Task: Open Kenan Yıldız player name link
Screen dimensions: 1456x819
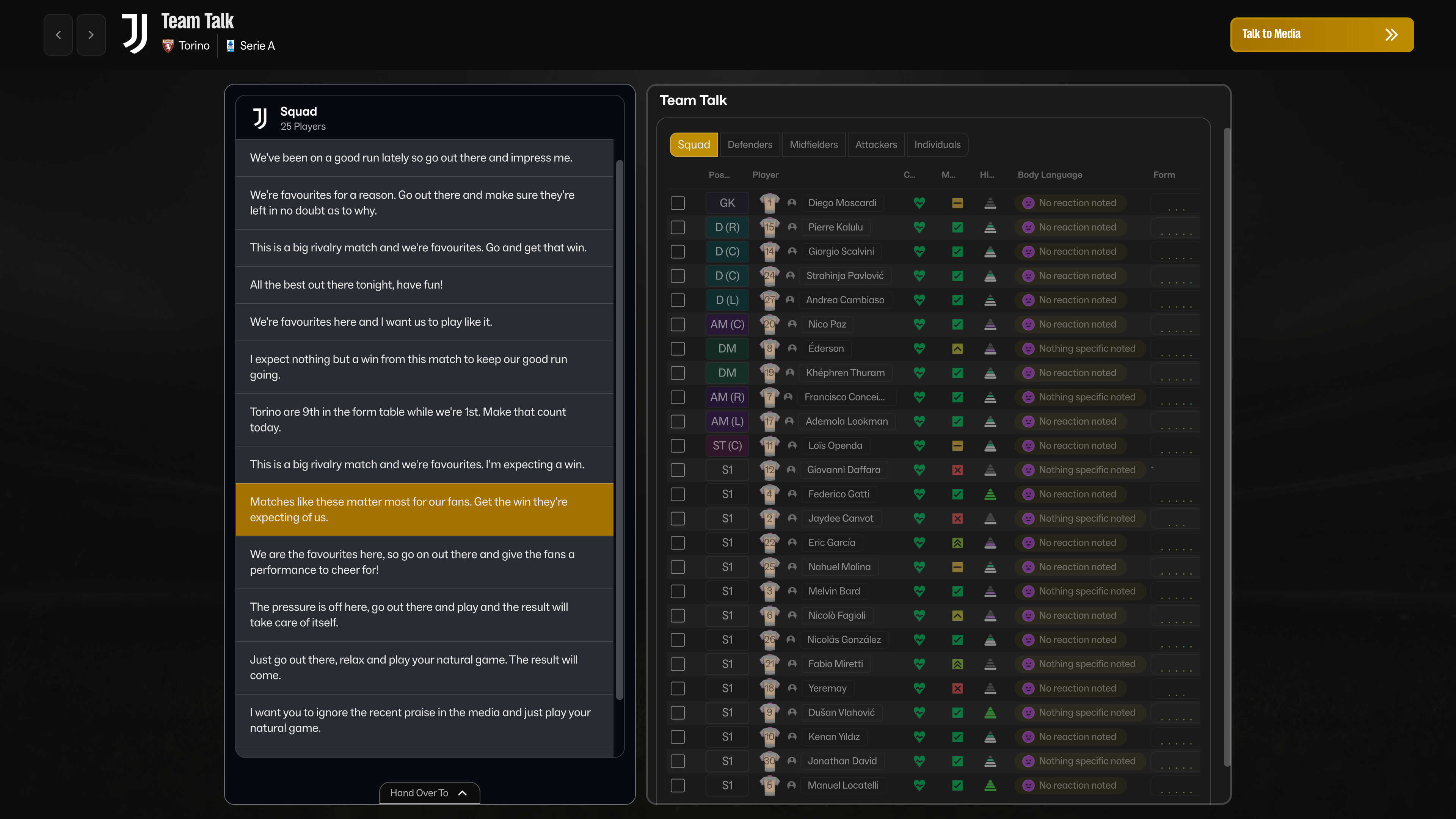Action: coord(834,736)
